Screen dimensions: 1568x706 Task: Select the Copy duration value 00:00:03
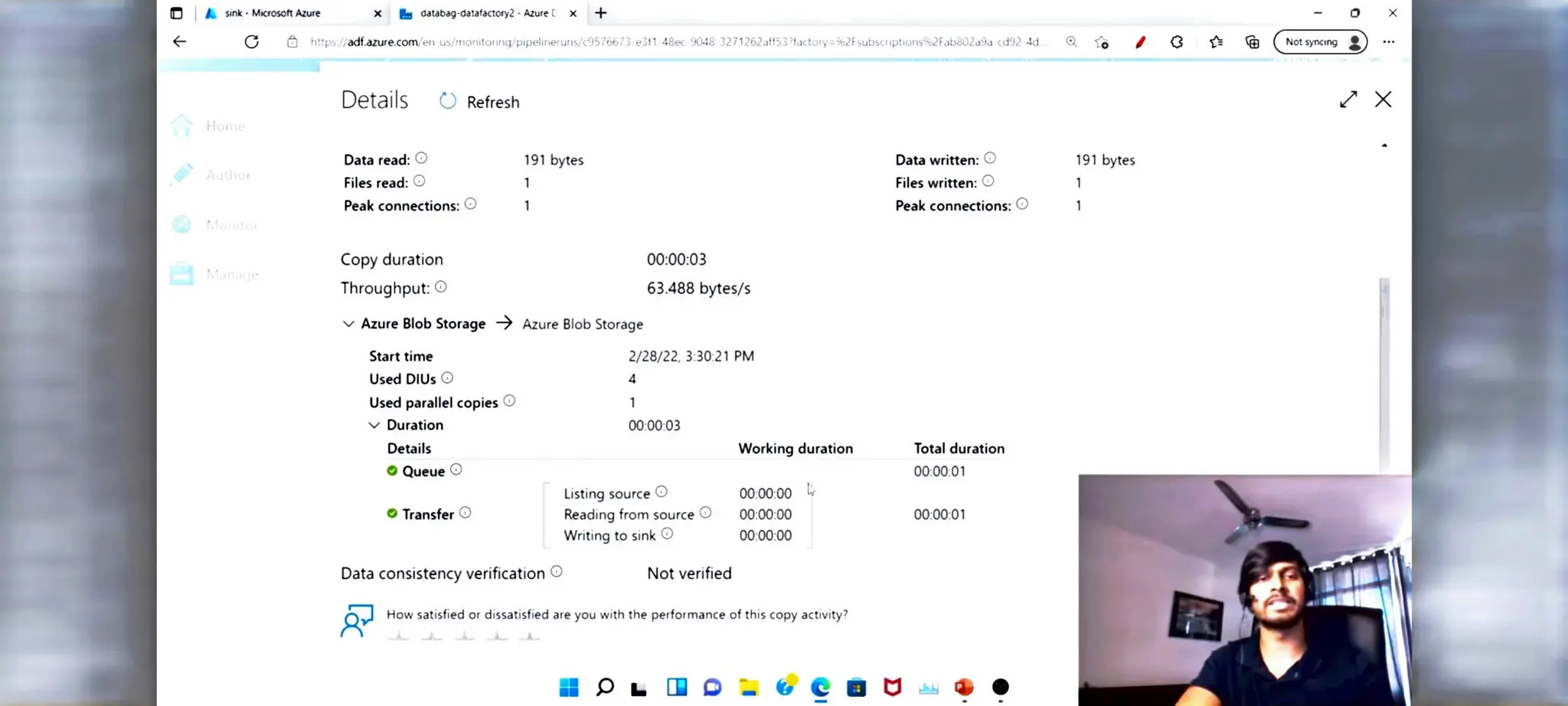click(x=676, y=259)
